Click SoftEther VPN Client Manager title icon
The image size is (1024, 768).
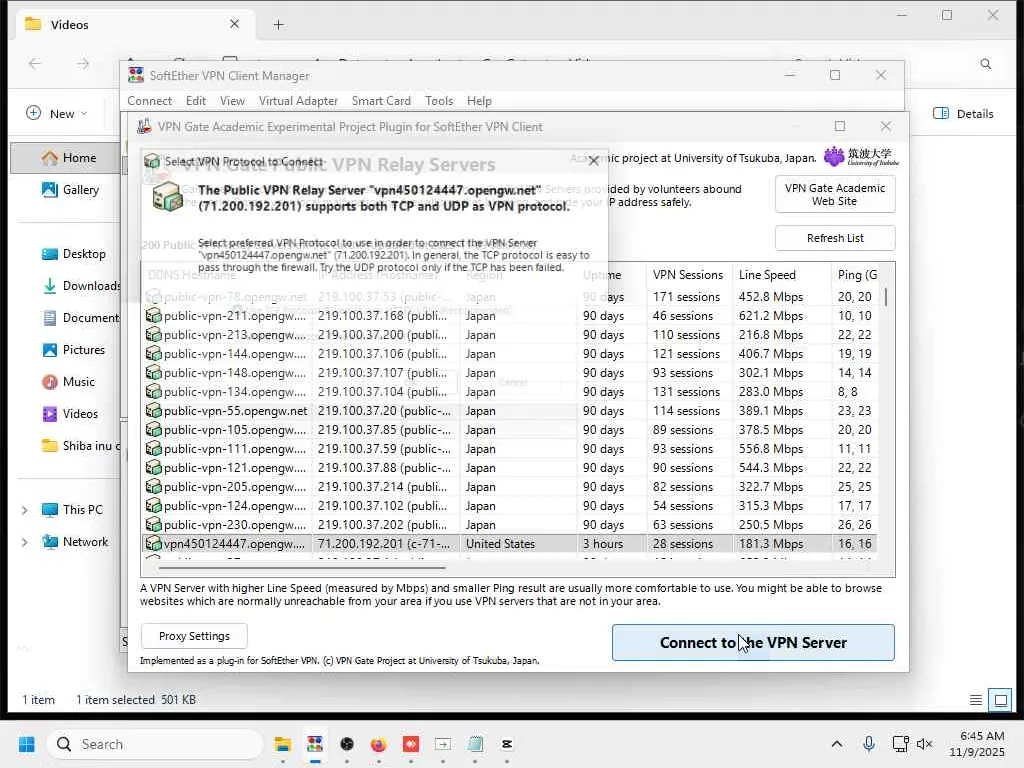136,75
